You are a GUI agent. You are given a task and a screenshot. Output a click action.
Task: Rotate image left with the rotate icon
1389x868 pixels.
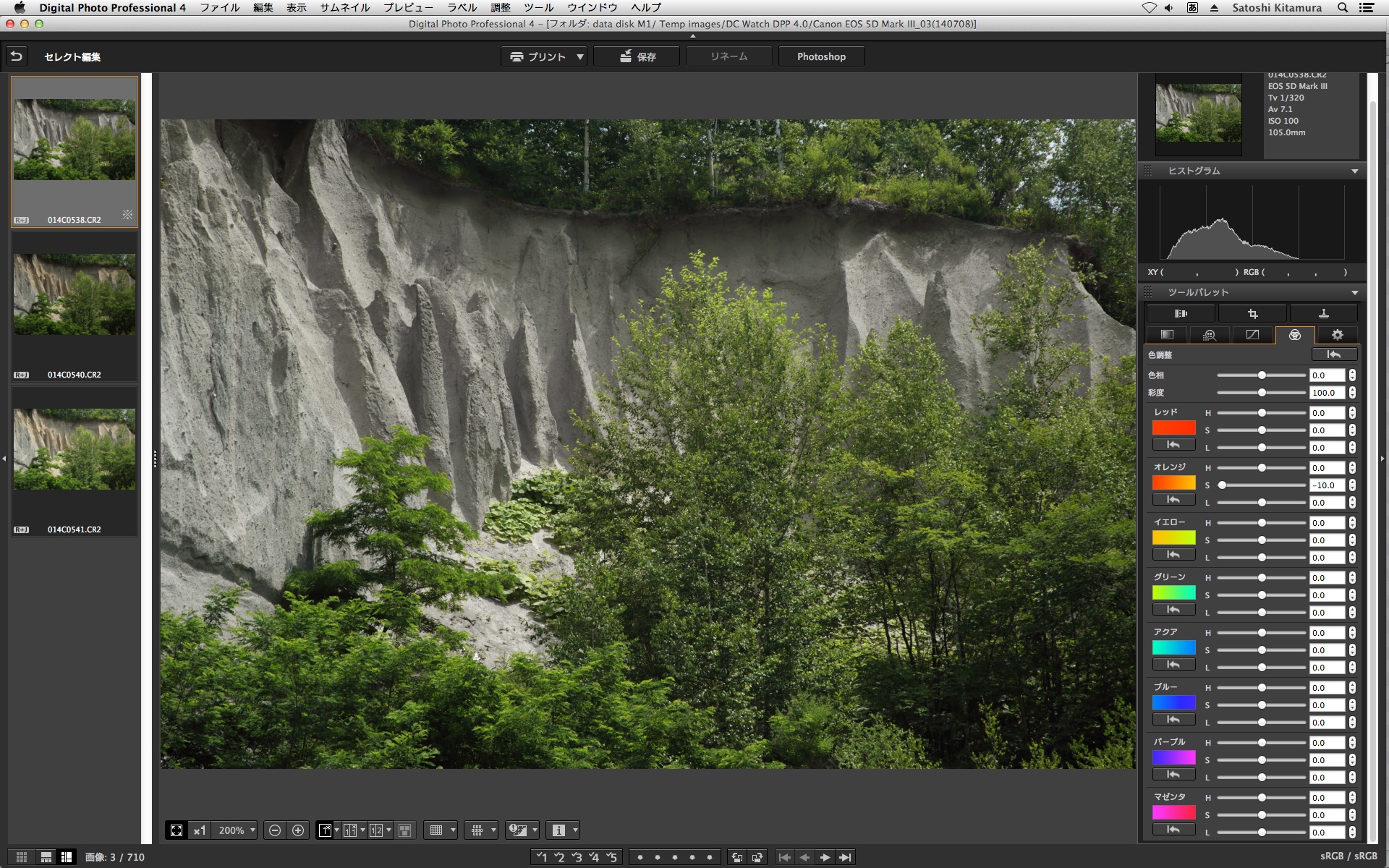click(x=736, y=857)
